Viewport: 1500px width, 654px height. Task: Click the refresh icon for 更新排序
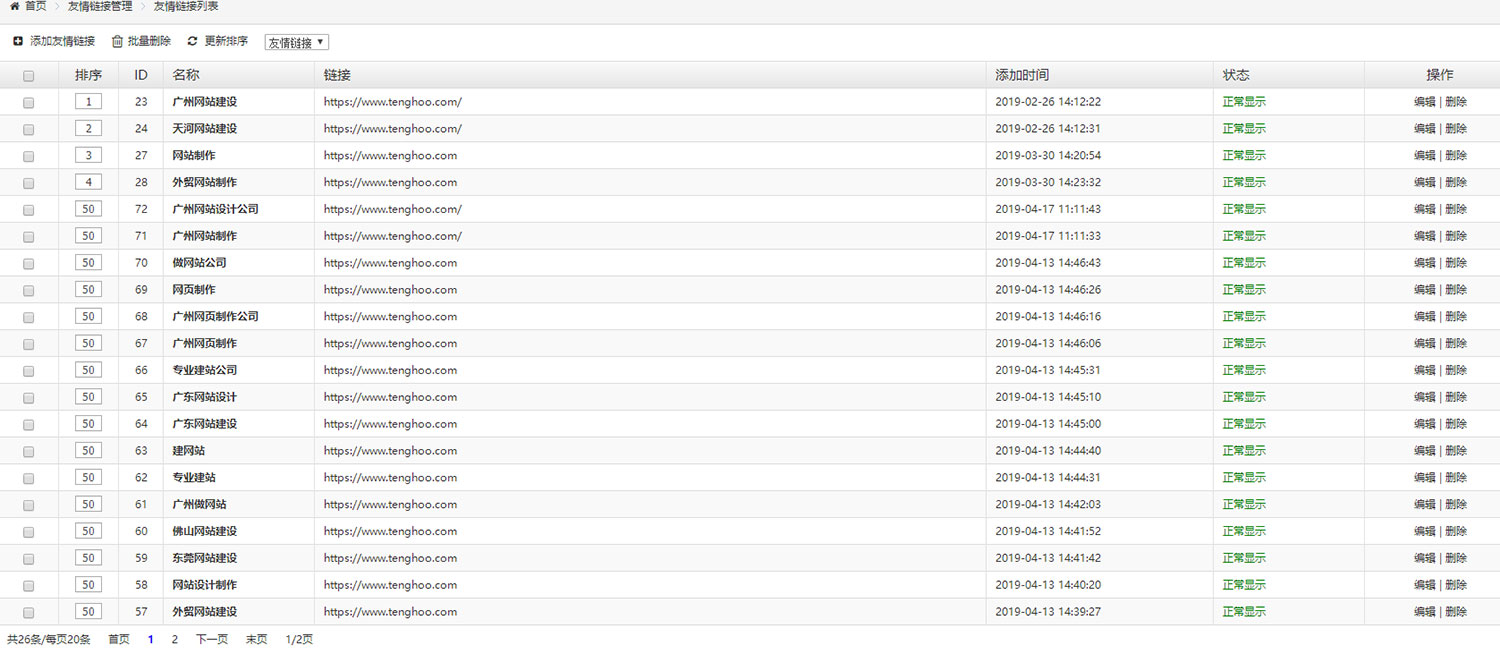pos(192,42)
